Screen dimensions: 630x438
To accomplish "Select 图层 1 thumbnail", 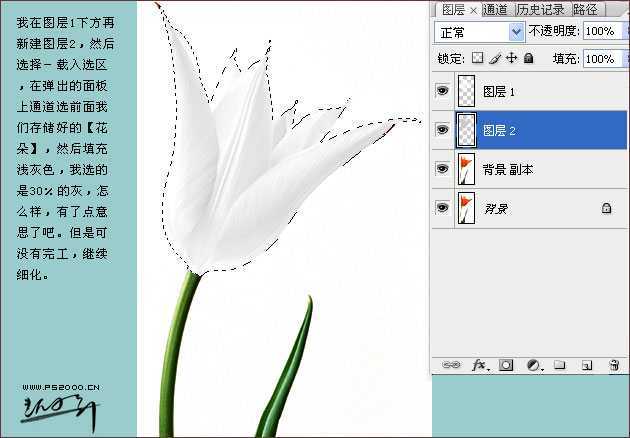I will pyautogui.click(x=466, y=91).
